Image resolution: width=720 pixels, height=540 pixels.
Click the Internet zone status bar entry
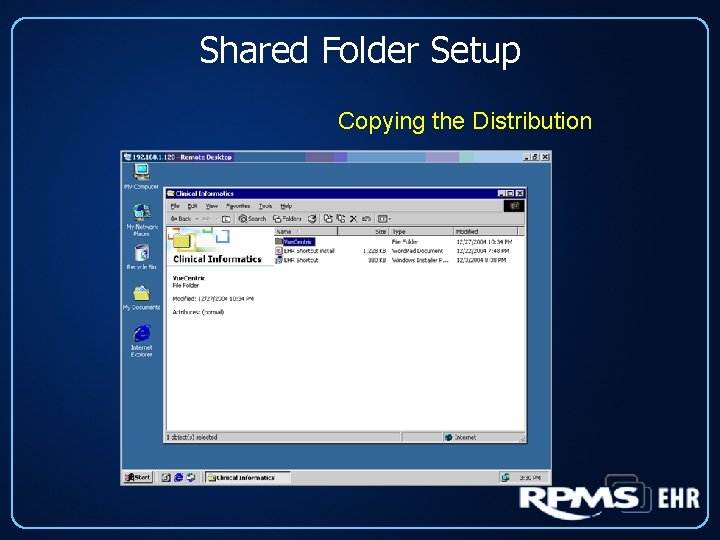tap(461, 437)
